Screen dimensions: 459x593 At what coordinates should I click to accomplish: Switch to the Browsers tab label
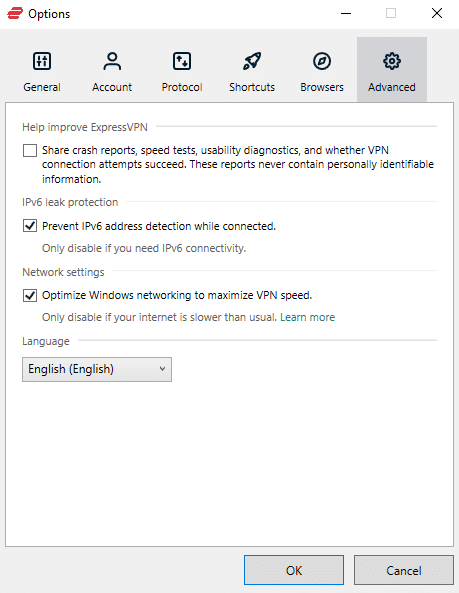pyautogui.click(x=322, y=87)
